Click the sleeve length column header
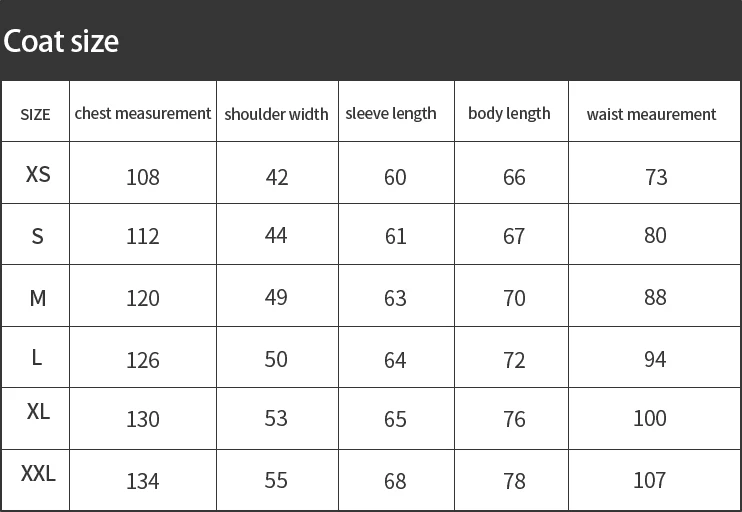 coord(391,113)
